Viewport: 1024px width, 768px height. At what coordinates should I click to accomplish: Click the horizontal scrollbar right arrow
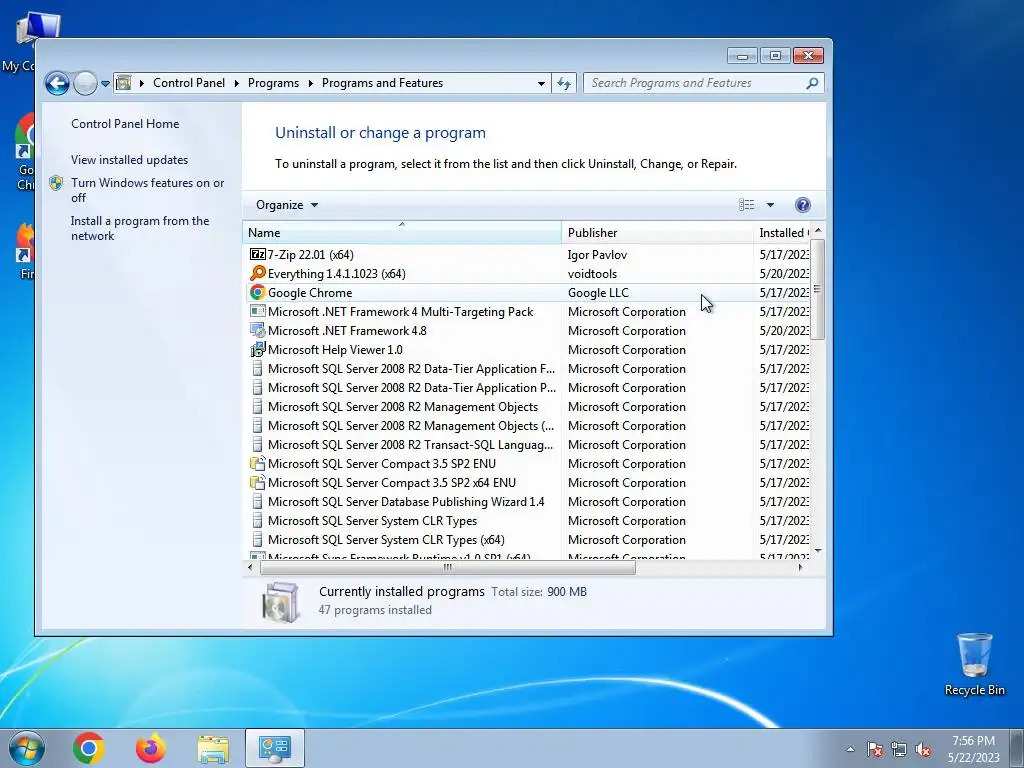tap(801, 568)
